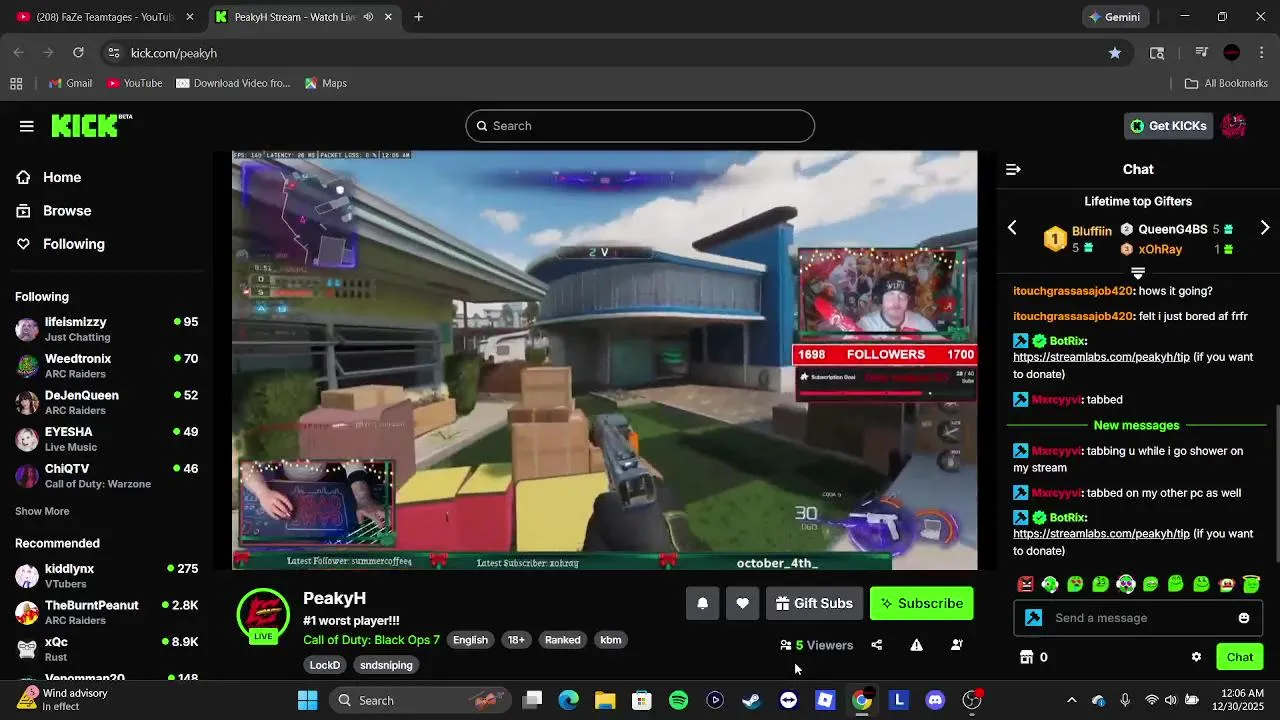Open the Chrome apps grid icon
This screenshot has width=1280, height=720.
[x=16, y=83]
